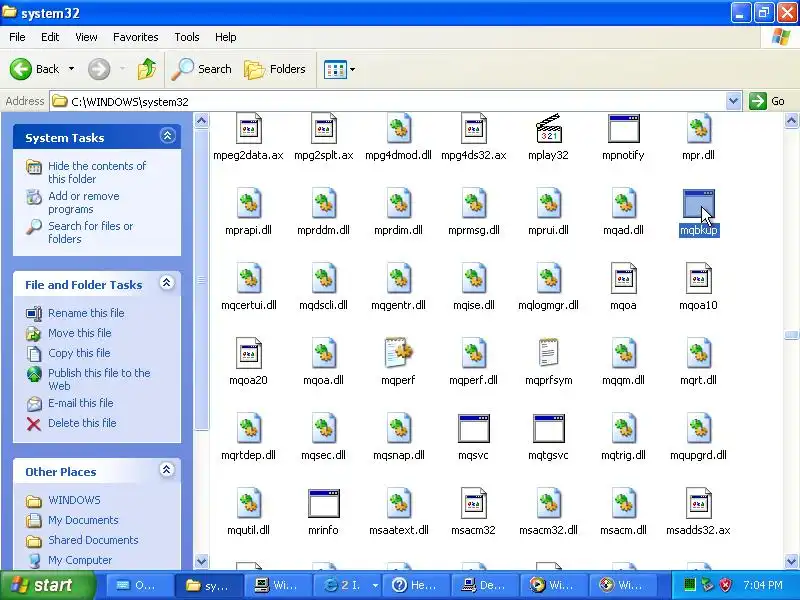Select the mqsvc application icon
The height and width of the screenshot is (600, 800).
coord(473,429)
